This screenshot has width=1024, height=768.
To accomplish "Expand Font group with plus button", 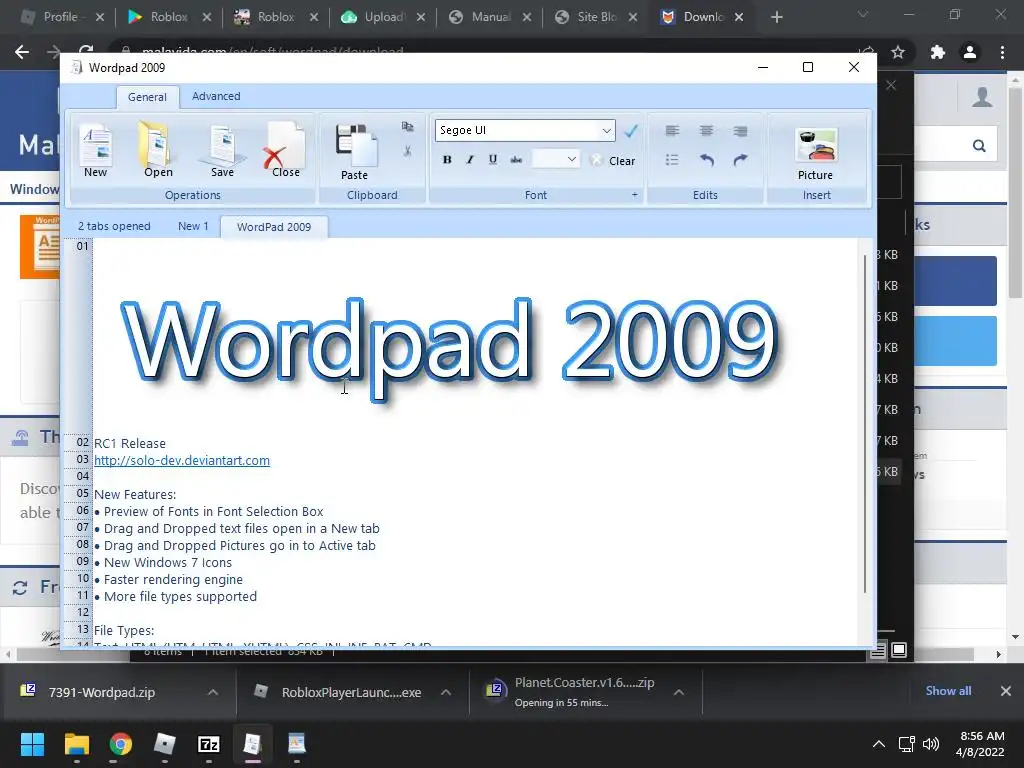I will coord(634,195).
